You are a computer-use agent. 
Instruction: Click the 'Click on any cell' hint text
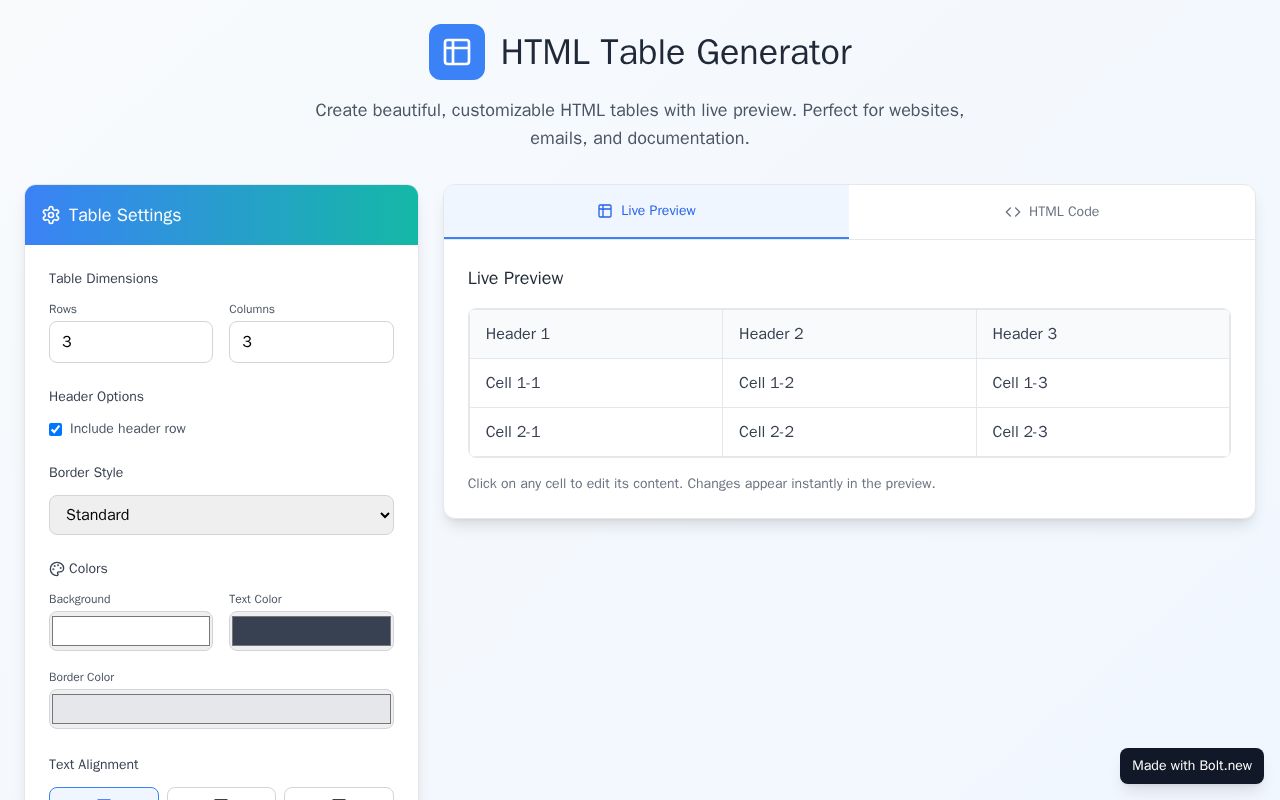coord(702,484)
